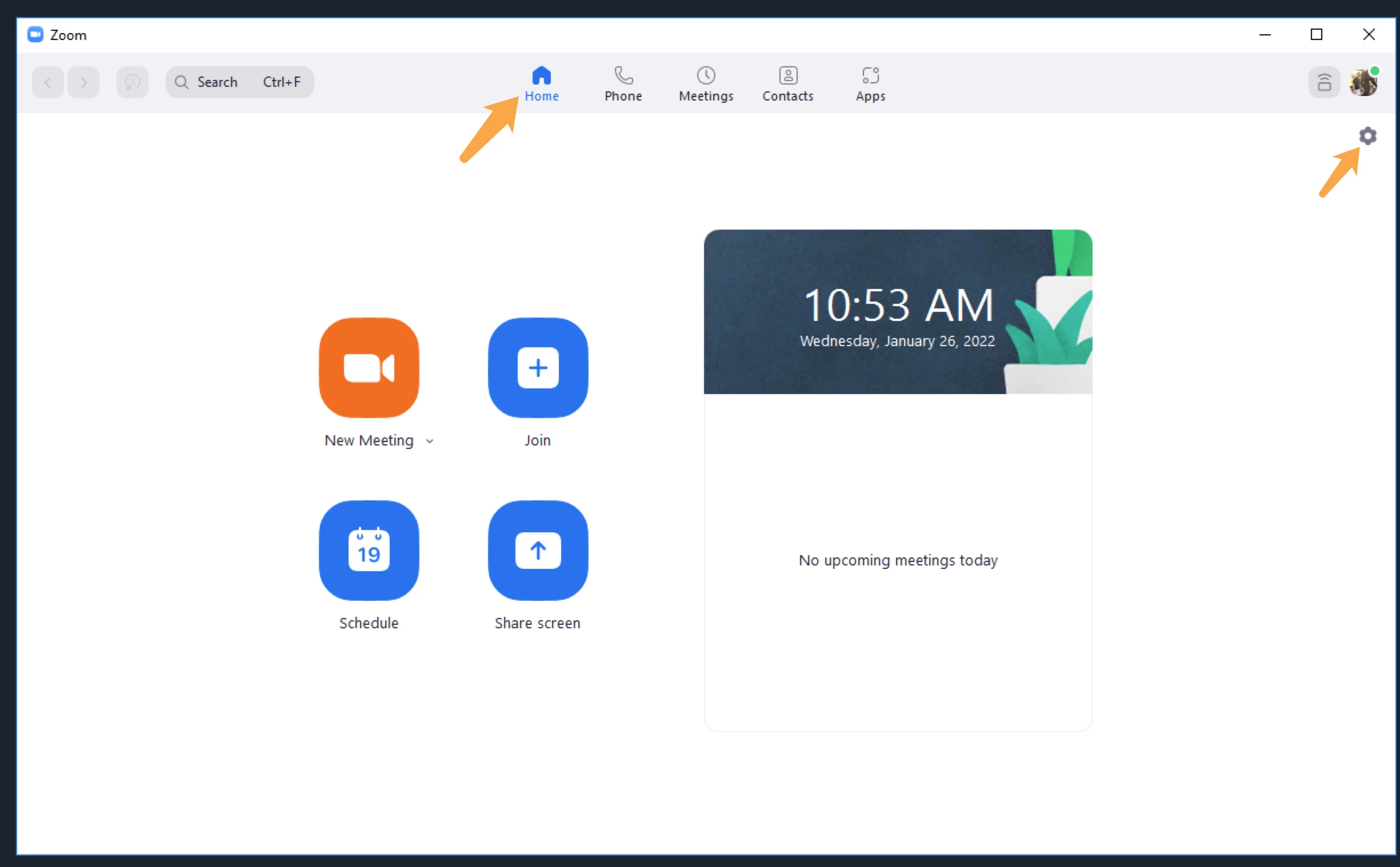The width and height of the screenshot is (1400, 867).
Task: Click the share to room icon beside the avatar
Action: point(1324,82)
